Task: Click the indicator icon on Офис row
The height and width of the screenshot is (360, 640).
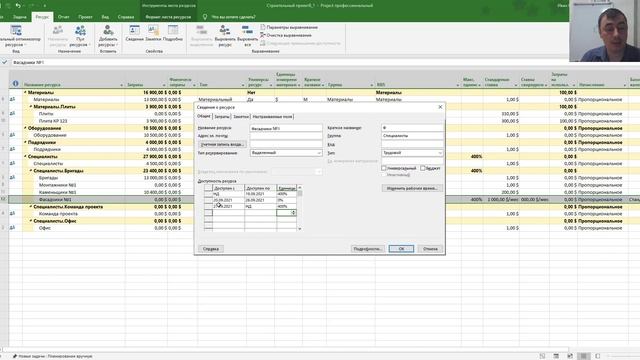Action: pyautogui.click(x=12, y=228)
